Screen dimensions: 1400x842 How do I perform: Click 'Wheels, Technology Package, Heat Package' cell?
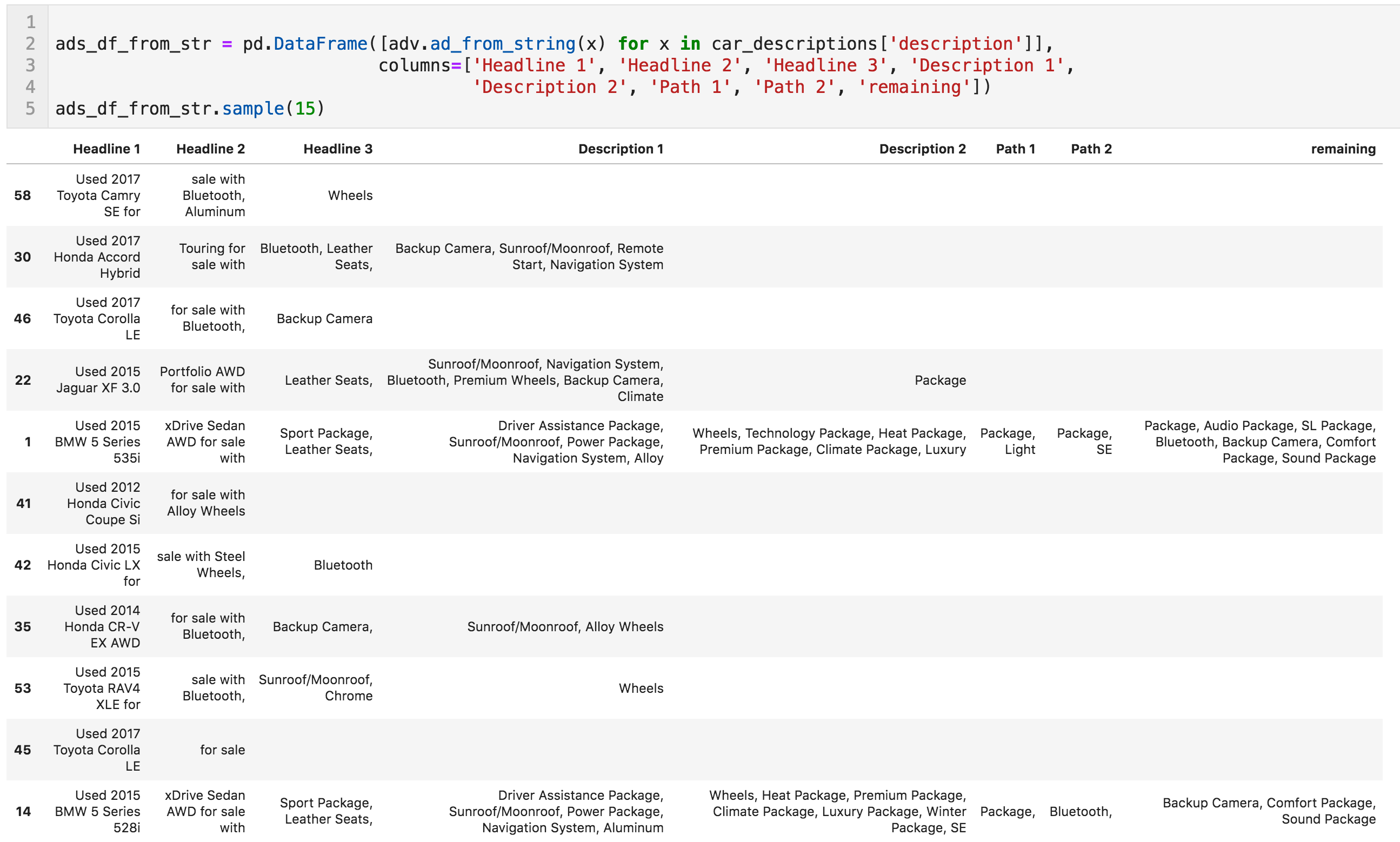pos(829,442)
